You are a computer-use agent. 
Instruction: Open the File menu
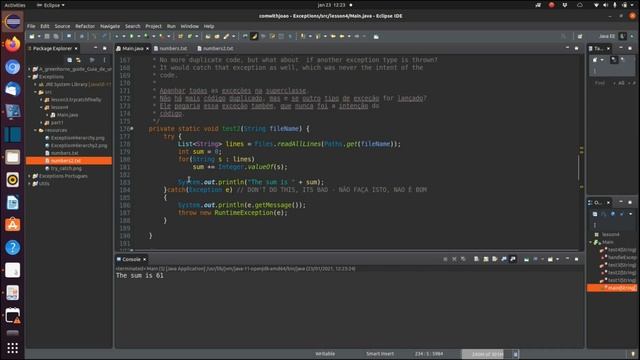click(x=31, y=26)
